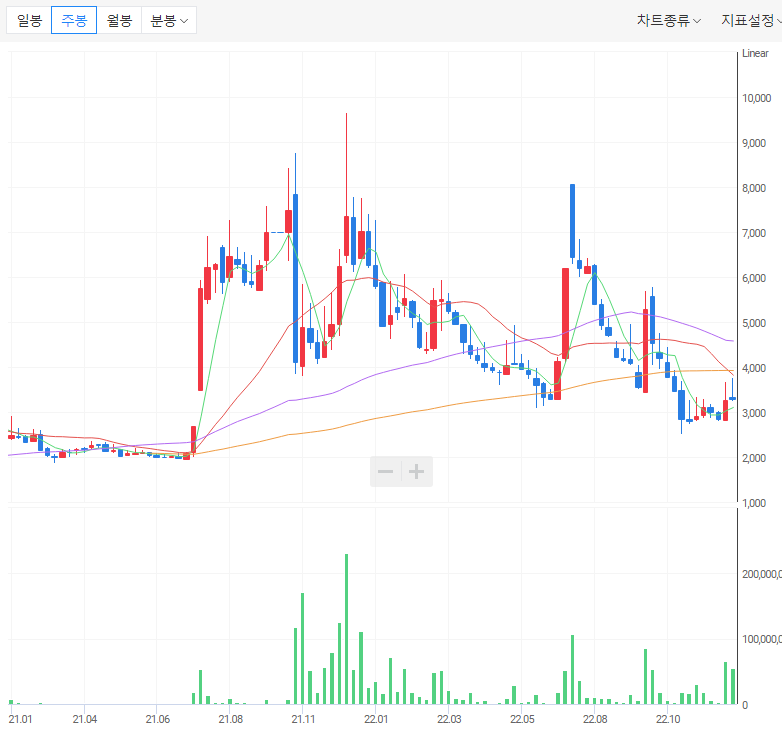Viewport: 782px width, 736px height.
Task: Click the 5,000 price axis label
Action: [754, 323]
